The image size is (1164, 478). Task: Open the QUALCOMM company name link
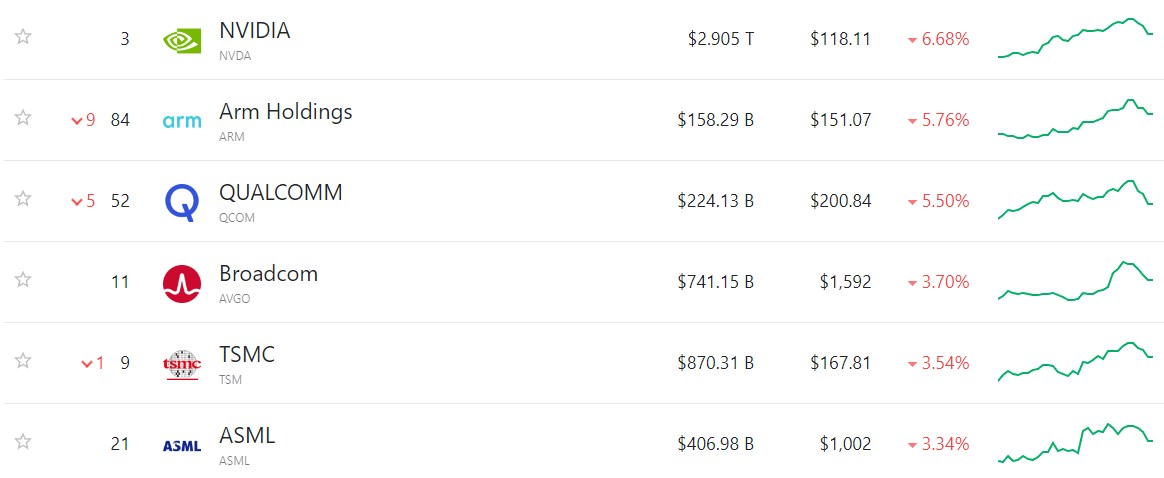(x=281, y=192)
